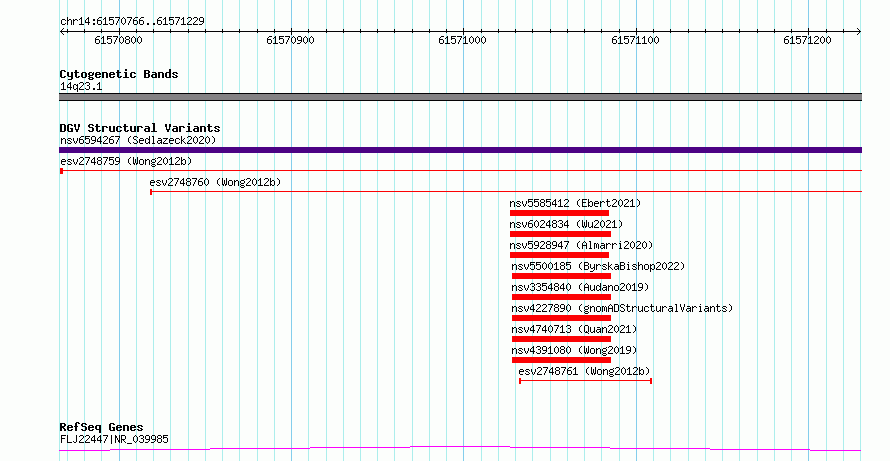Click the Cytogenetic Bands track title

pos(119,74)
